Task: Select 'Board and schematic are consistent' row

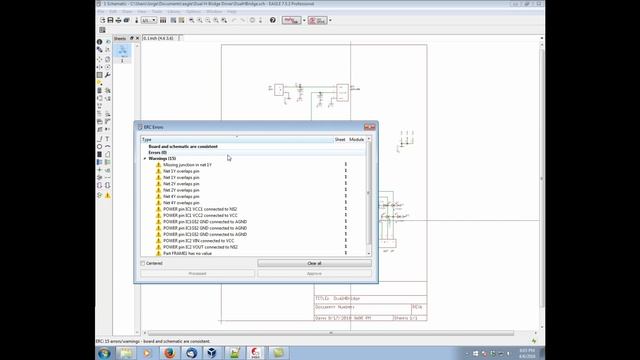Action: [183, 146]
